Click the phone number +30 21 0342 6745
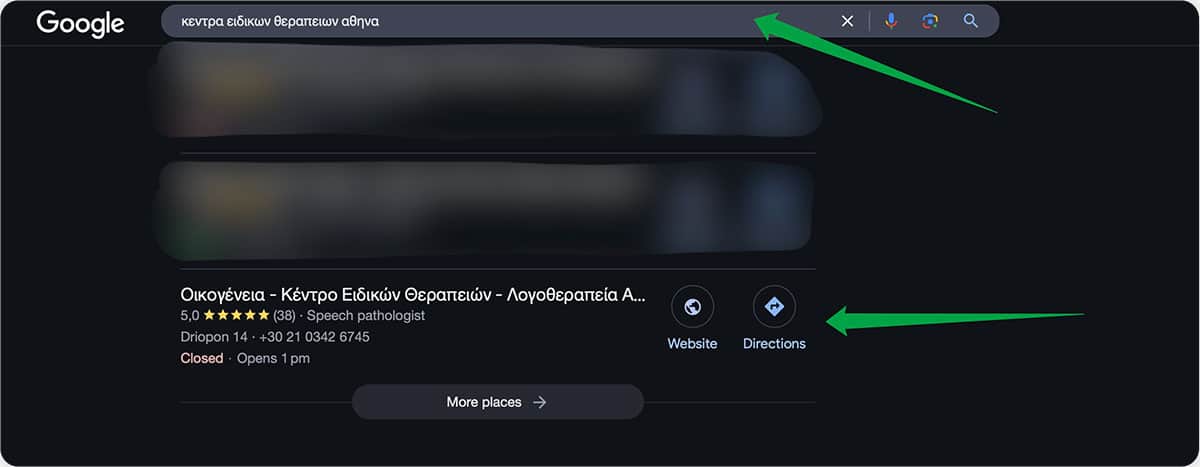Viewport: 1200px width, 467px height. pyautogui.click(x=314, y=337)
